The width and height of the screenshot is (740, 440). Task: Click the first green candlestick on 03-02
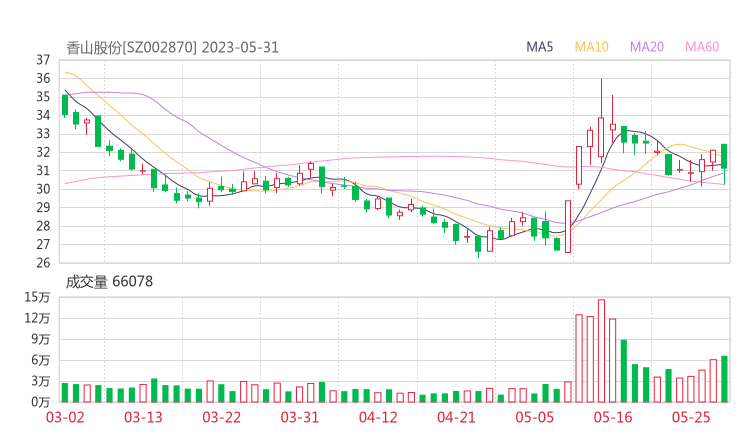pos(65,105)
